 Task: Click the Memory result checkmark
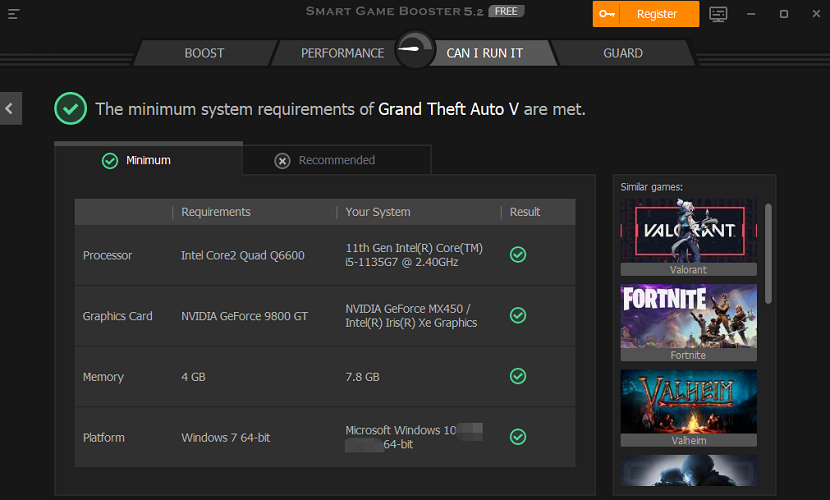tap(518, 376)
